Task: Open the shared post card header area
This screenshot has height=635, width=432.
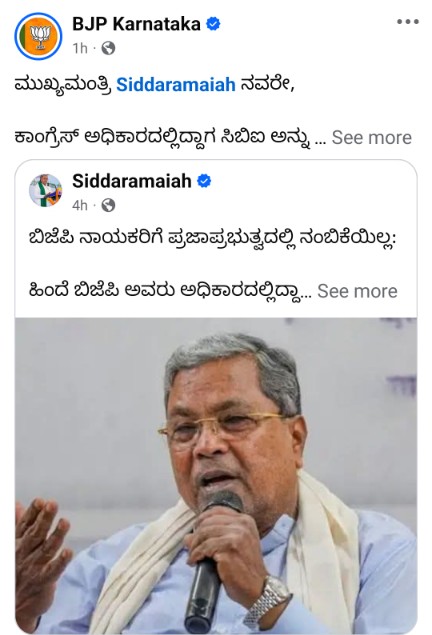Action: tap(216, 190)
